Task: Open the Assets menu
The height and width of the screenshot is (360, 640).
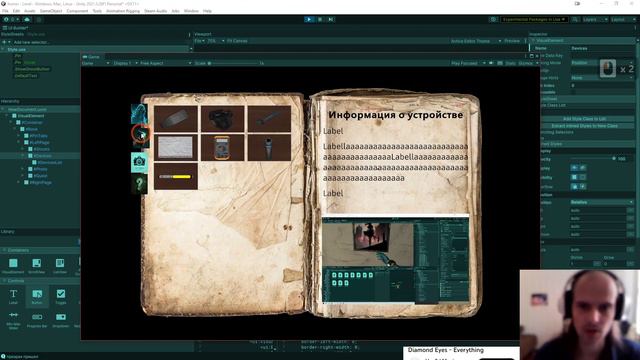Action: pyautogui.click(x=29, y=11)
